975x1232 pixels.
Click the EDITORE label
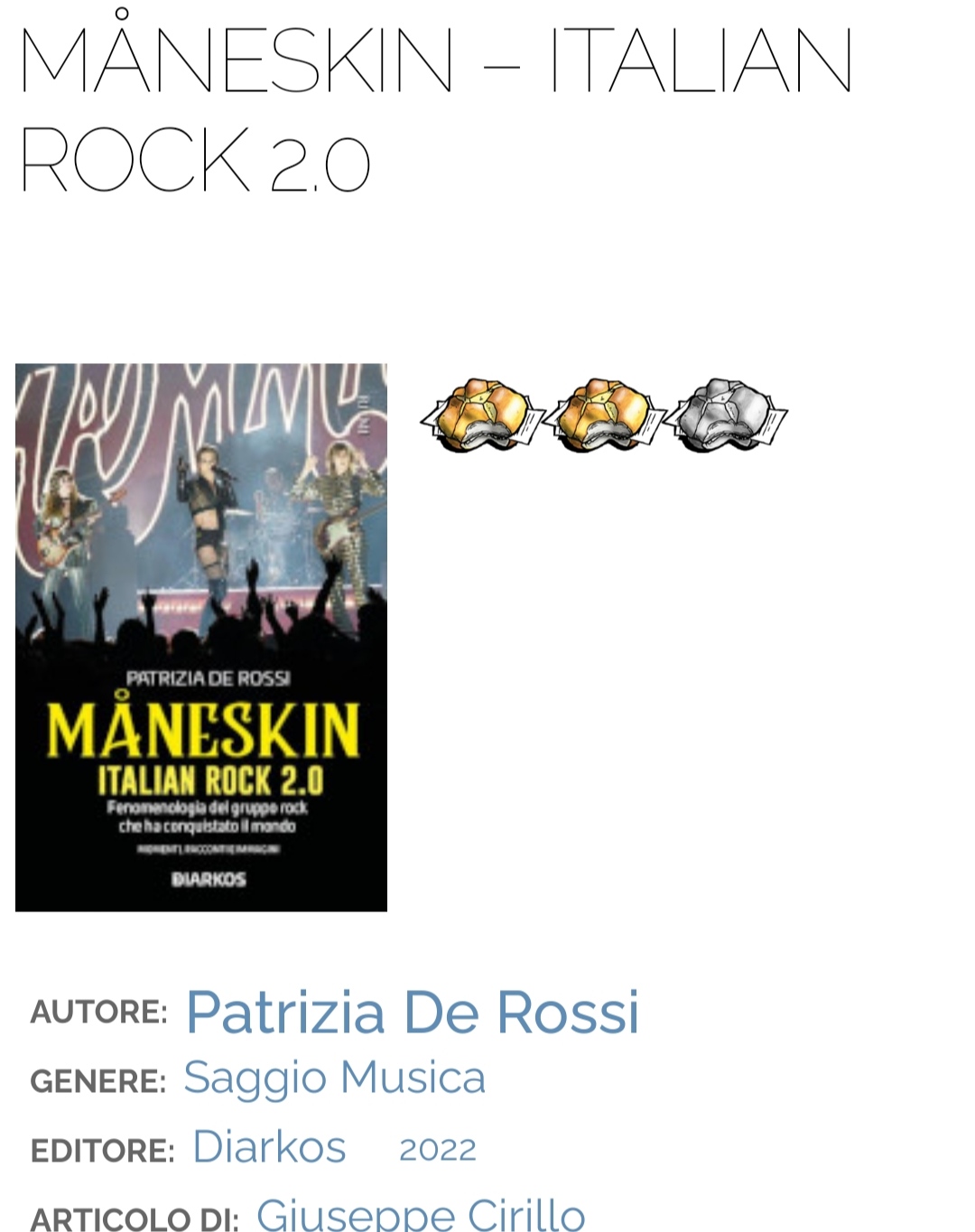pos(102,1151)
